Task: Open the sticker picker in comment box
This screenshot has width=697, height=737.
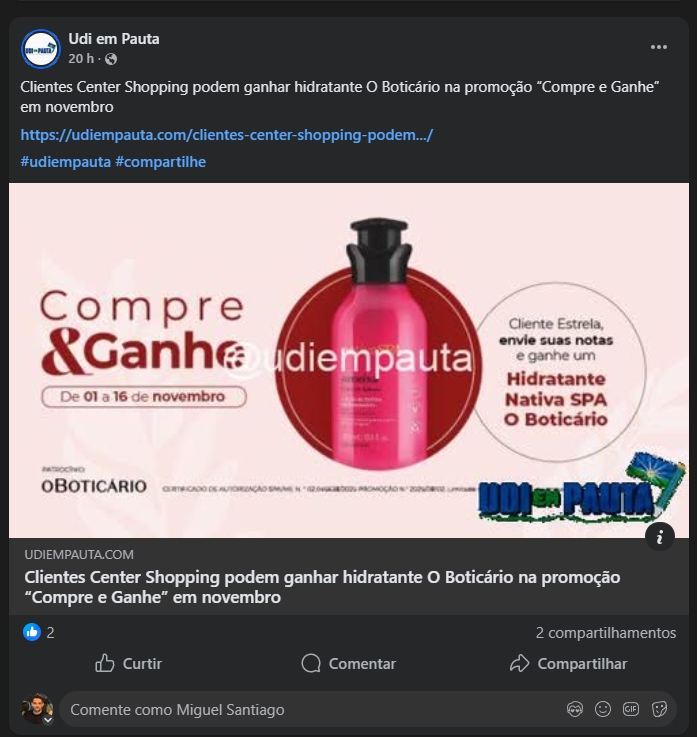Action: [659, 709]
